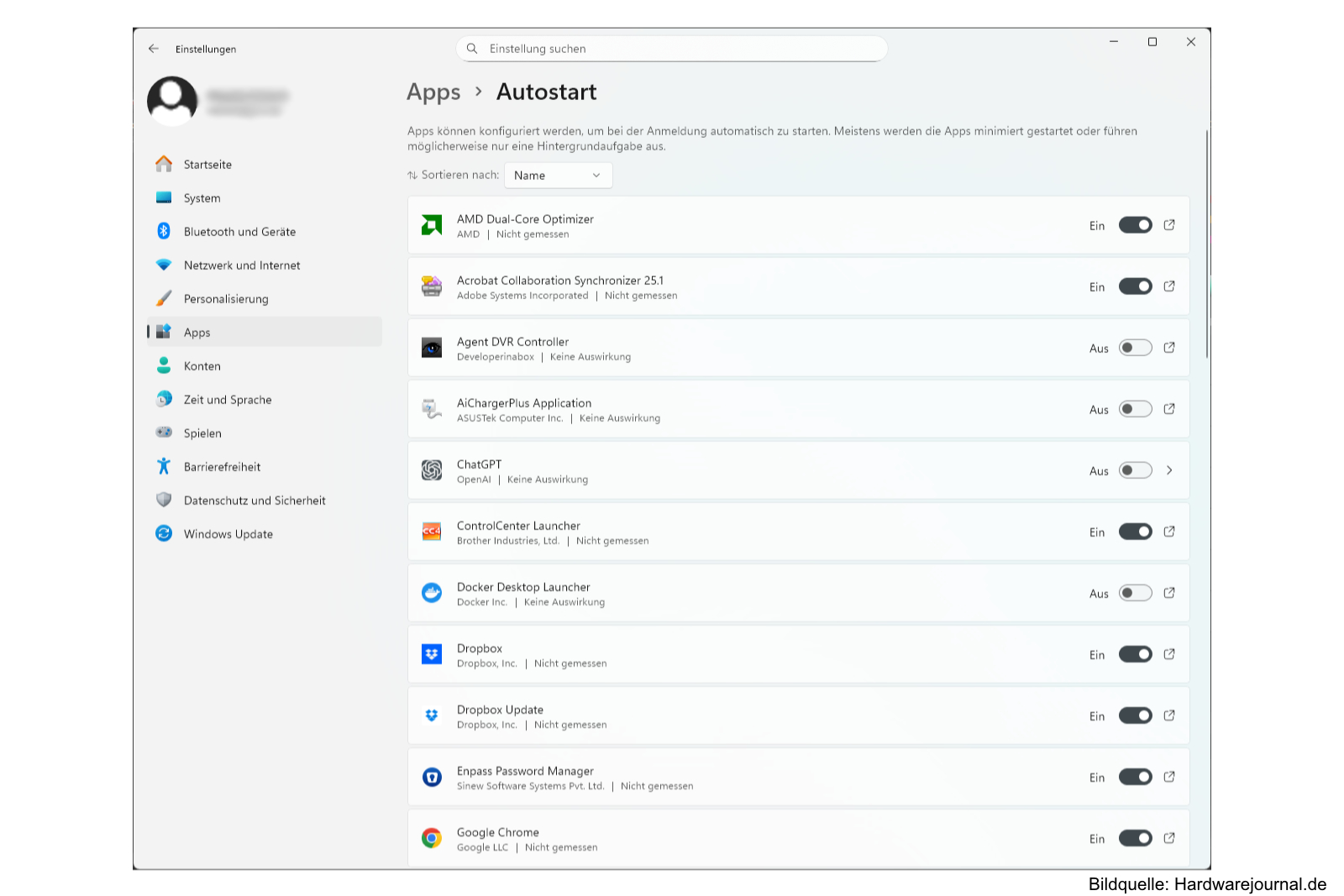Select Datenschutz und Sicherheit in sidebar

[254, 500]
